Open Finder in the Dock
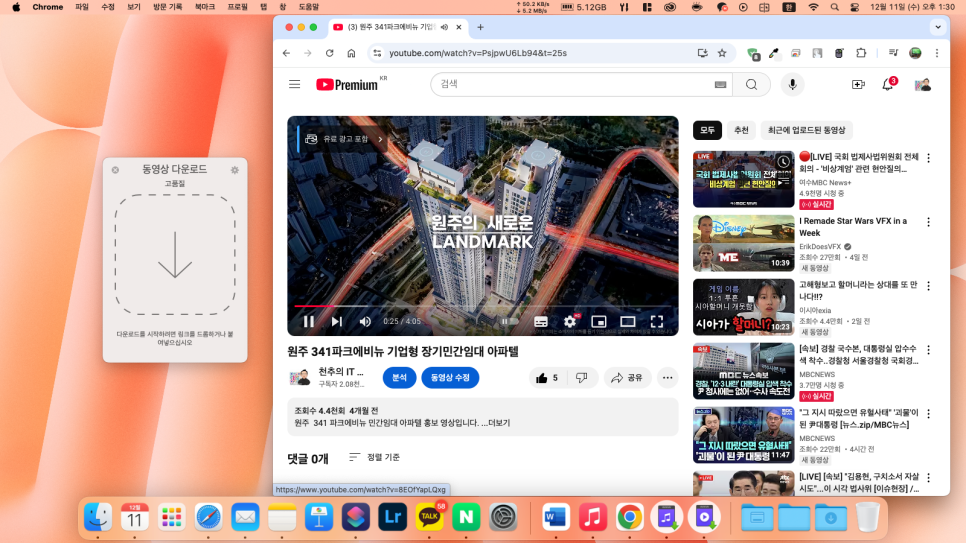Image resolution: width=966 pixels, height=543 pixels. [x=98, y=516]
